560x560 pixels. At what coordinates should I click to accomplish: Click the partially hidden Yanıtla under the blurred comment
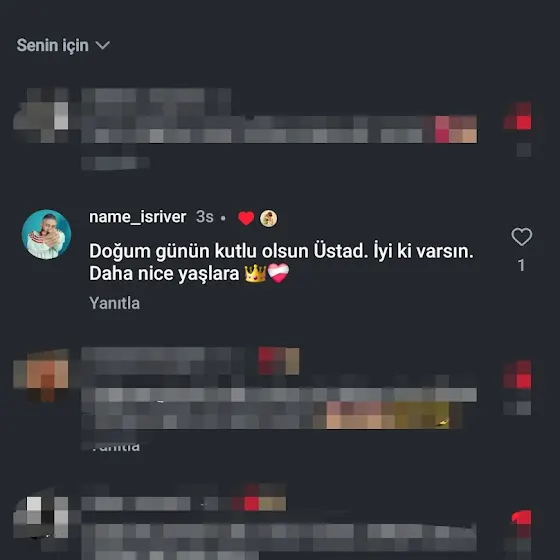(x=114, y=446)
